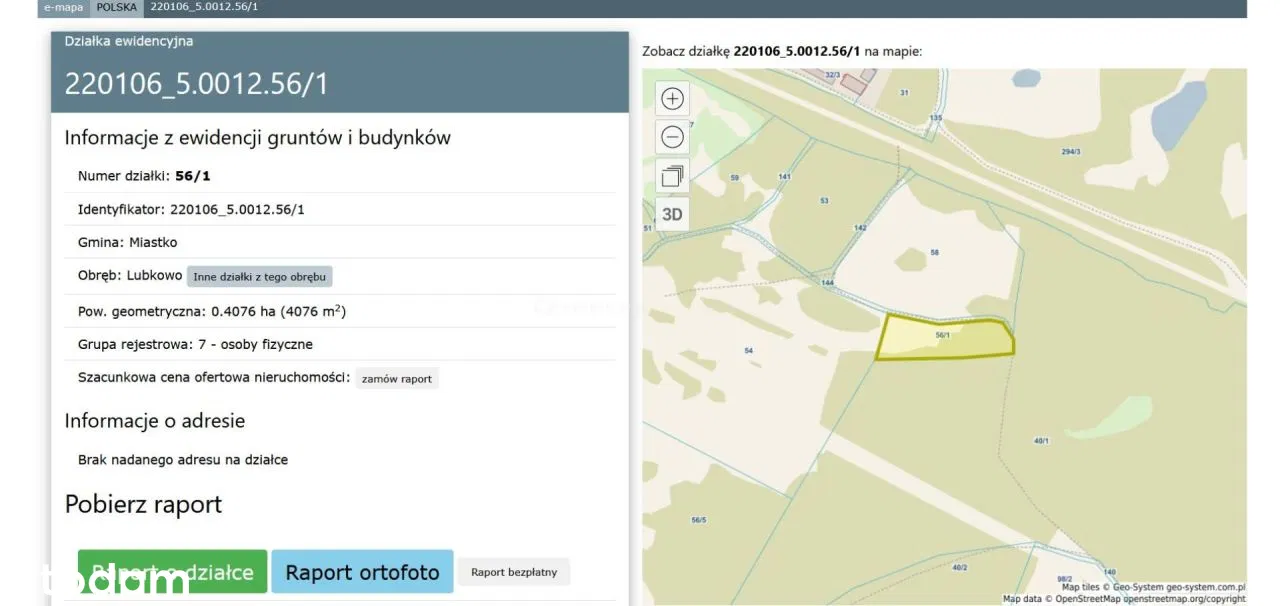Go to e-mapa in the breadcrumb

tap(64, 7)
